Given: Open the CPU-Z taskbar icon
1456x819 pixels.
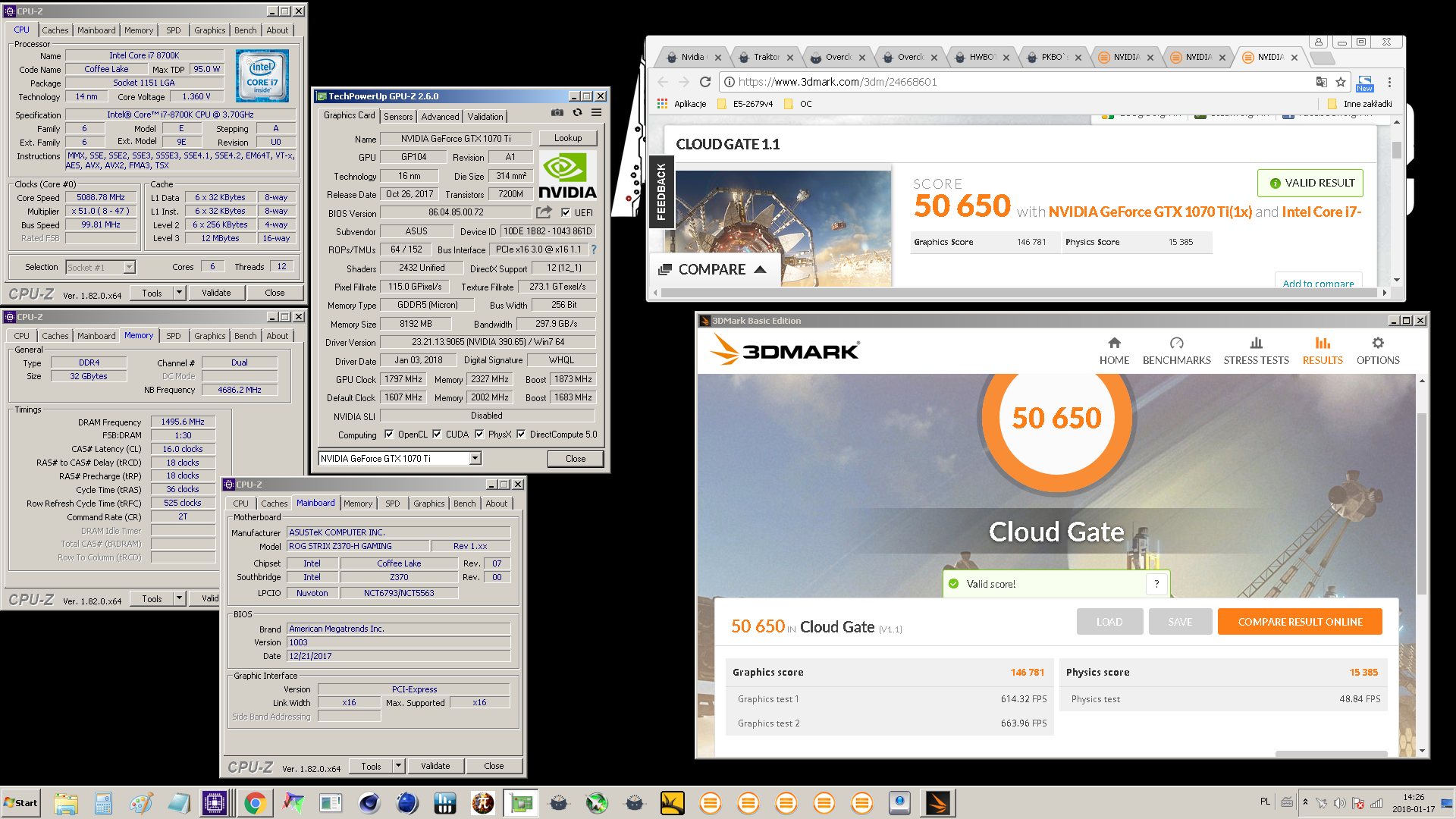Looking at the screenshot, I should 215,803.
